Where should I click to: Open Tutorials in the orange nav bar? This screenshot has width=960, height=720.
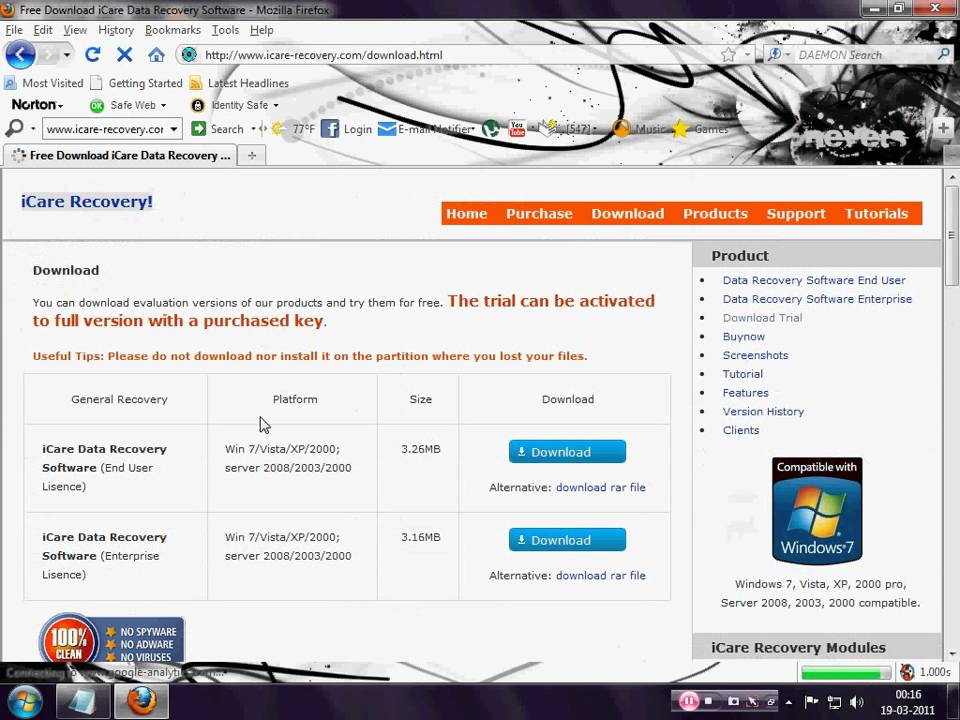(x=876, y=214)
